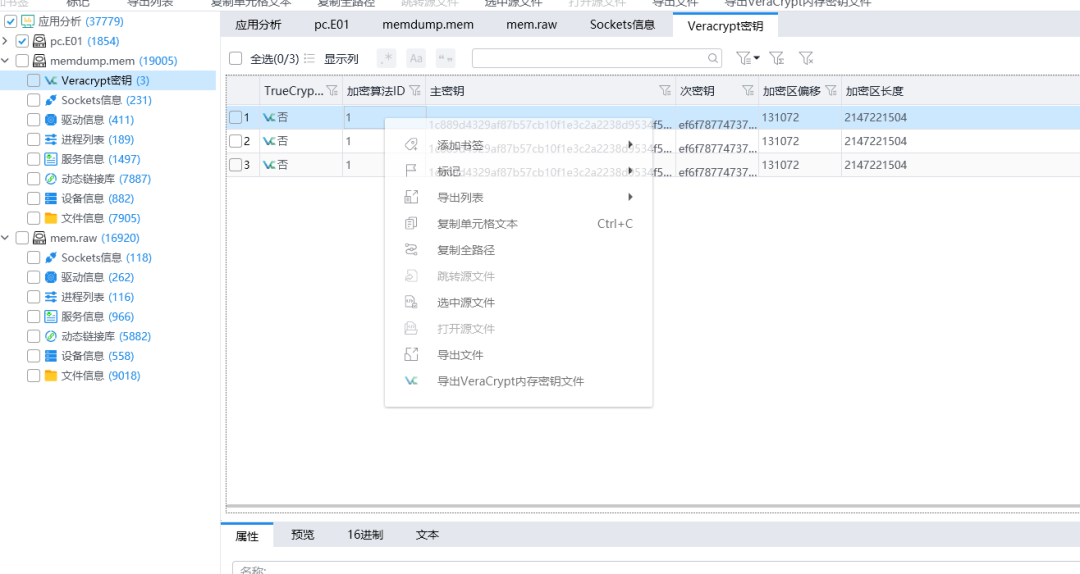Image resolution: width=1080 pixels, height=574 pixels.
Task: Check the mem.raw (16920) checkbox
Action: click(x=22, y=238)
